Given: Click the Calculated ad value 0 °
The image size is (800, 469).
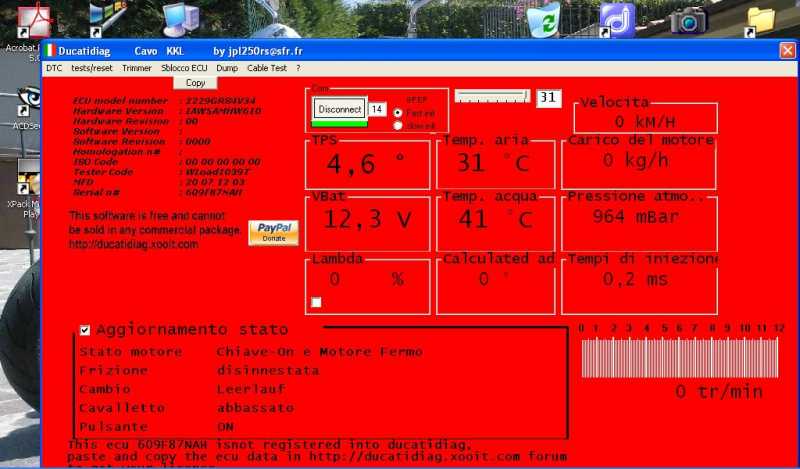Looking at the screenshot, I should point(494,279).
